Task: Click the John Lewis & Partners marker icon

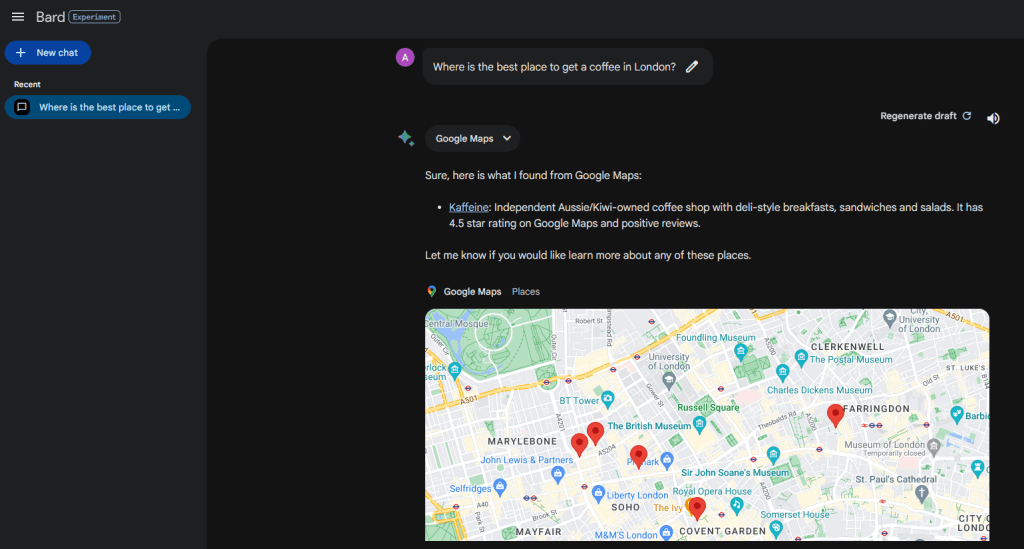Action: point(557,474)
